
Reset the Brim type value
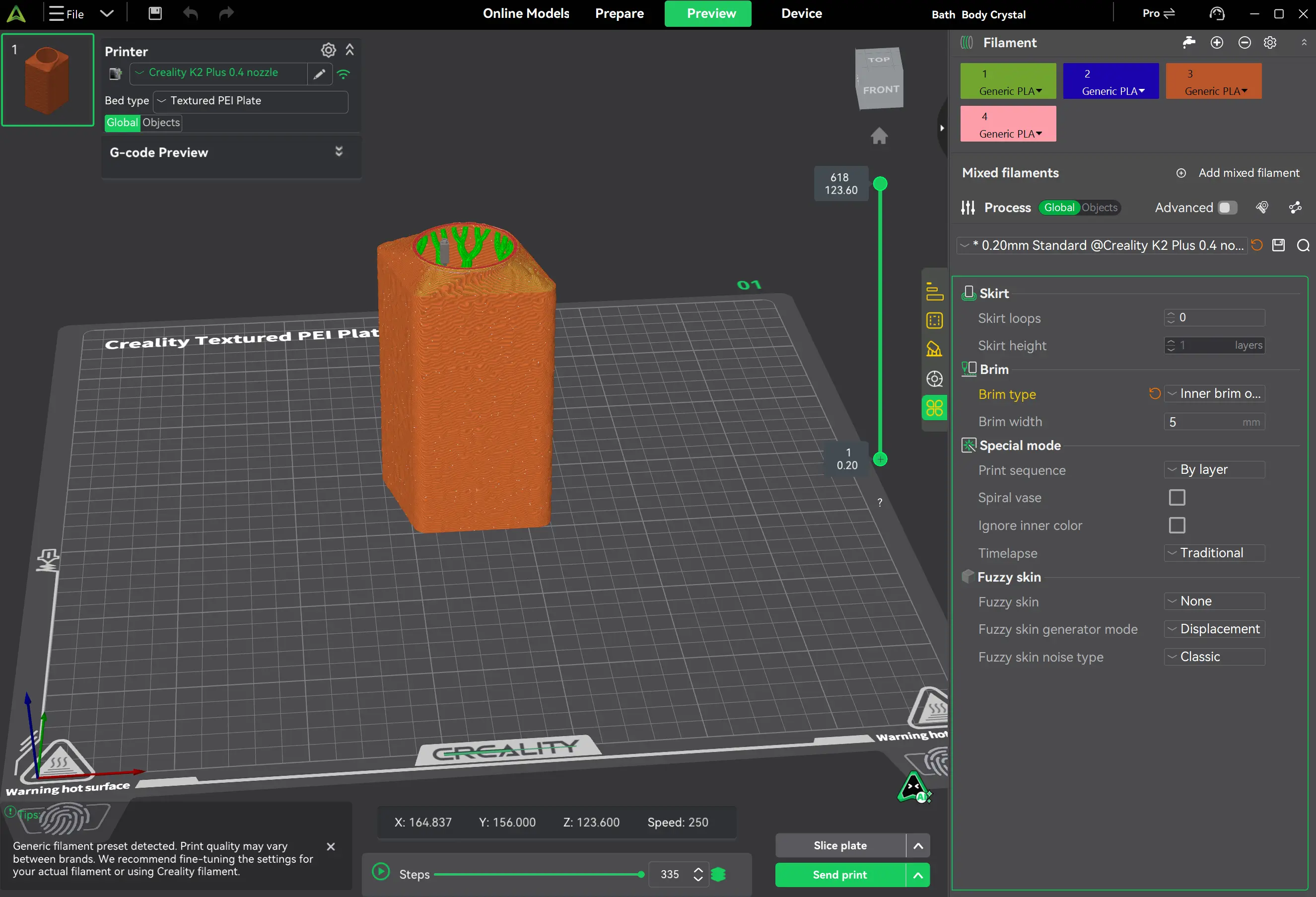[x=1155, y=393]
